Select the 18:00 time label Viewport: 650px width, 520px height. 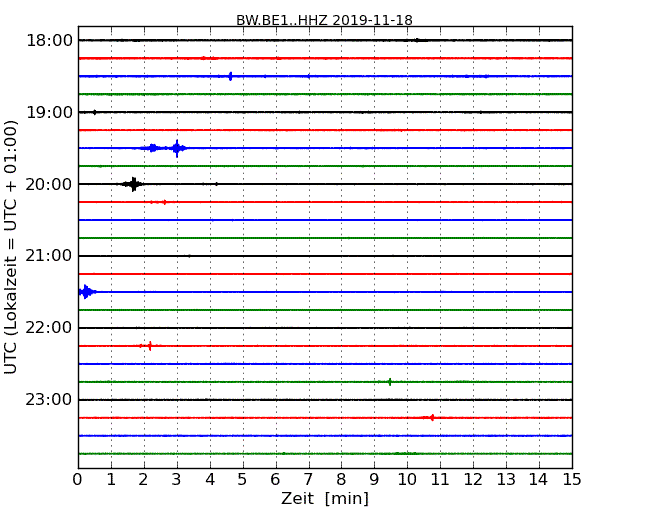(49, 41)
